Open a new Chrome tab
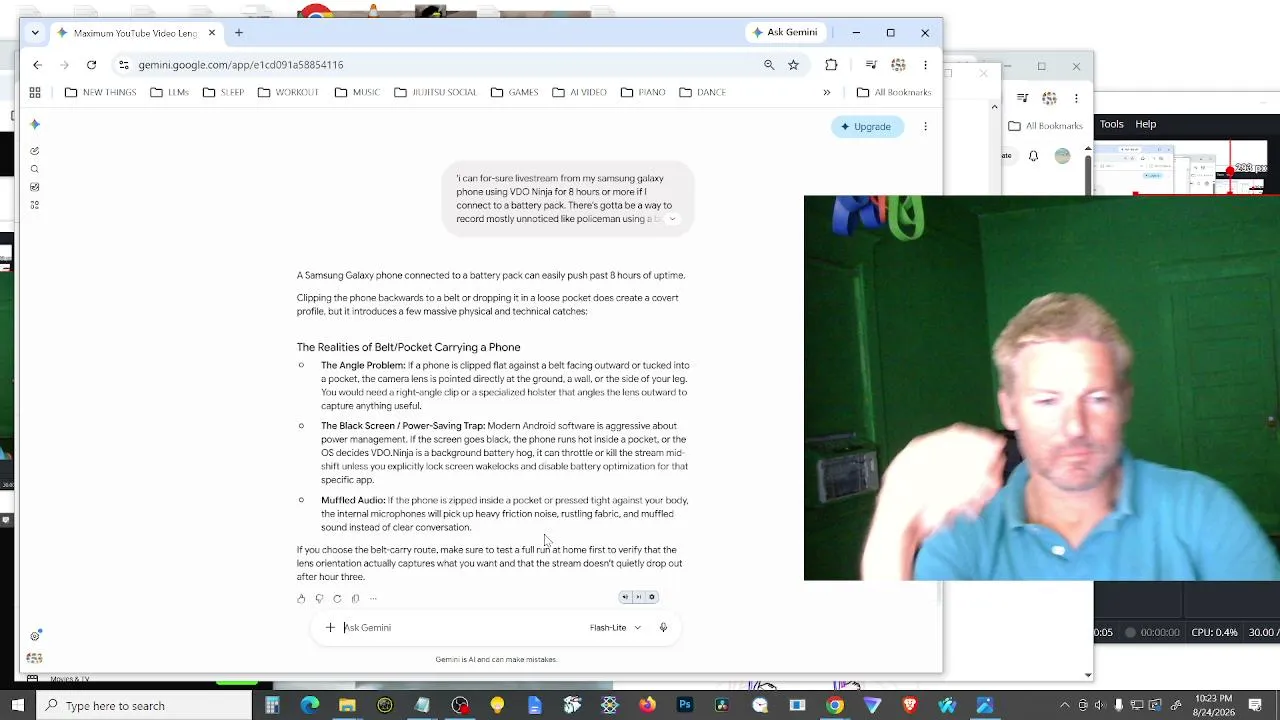 pos(239,33)
